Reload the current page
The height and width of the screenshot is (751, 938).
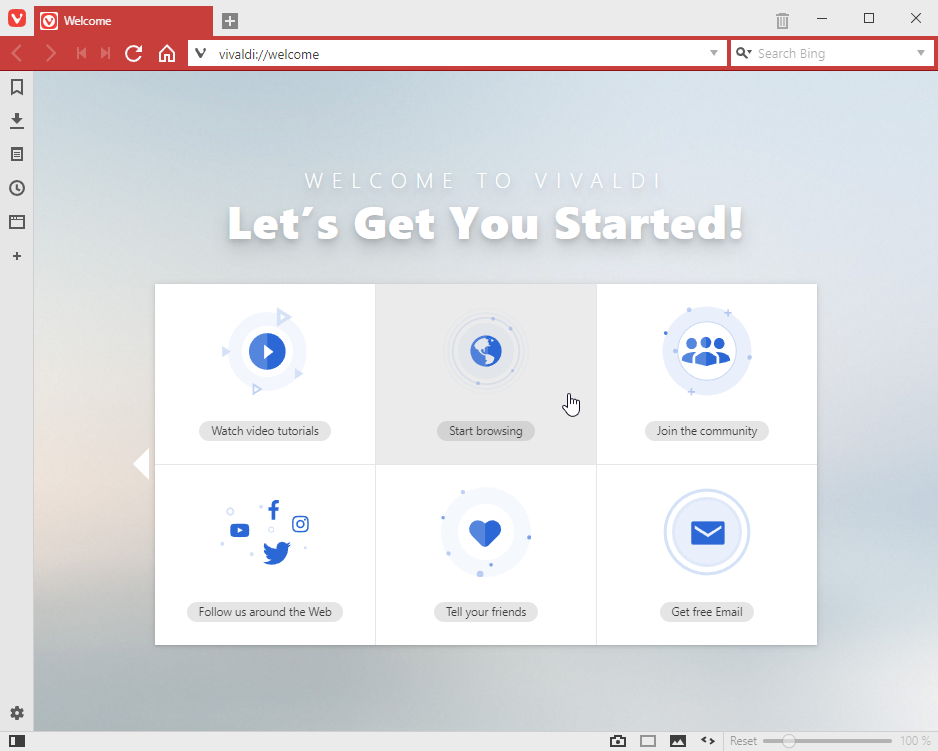133,53
